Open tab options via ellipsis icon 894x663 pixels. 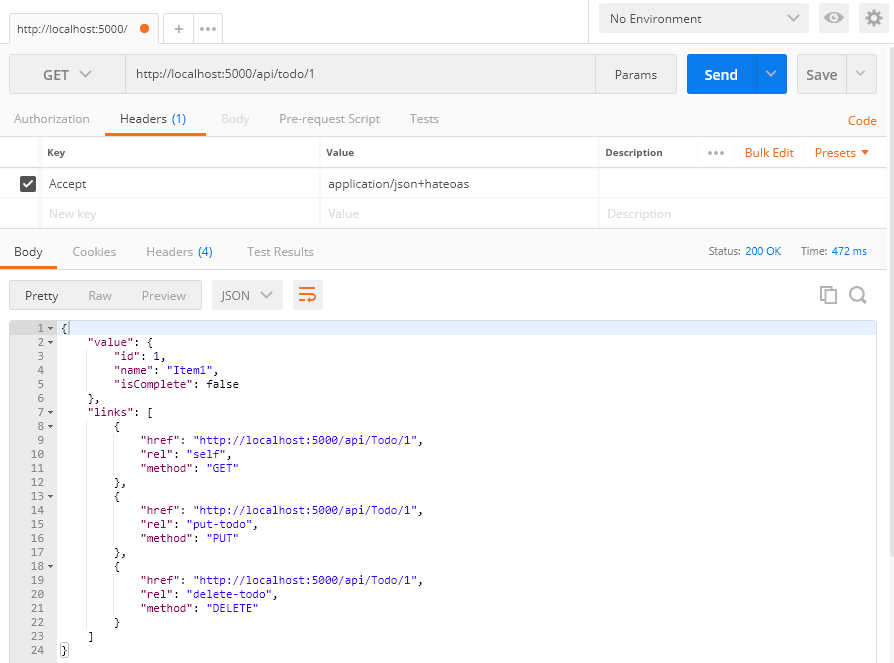click(x=206, y=28)
